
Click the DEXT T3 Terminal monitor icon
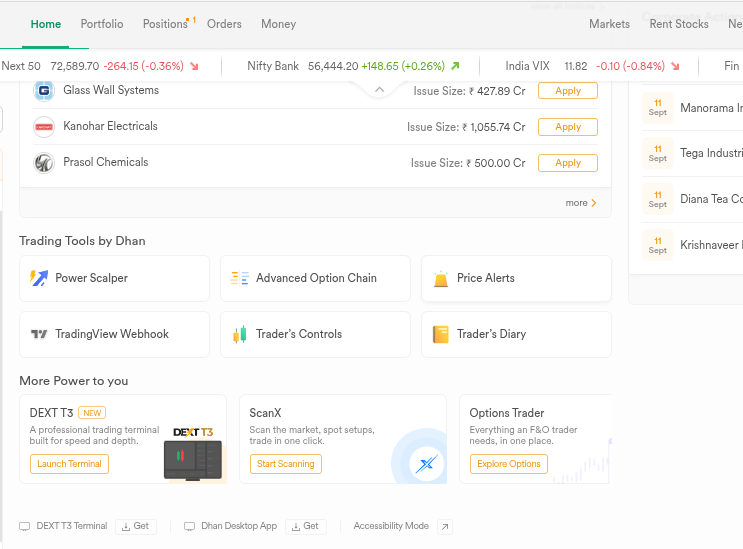tap(25, 526)
